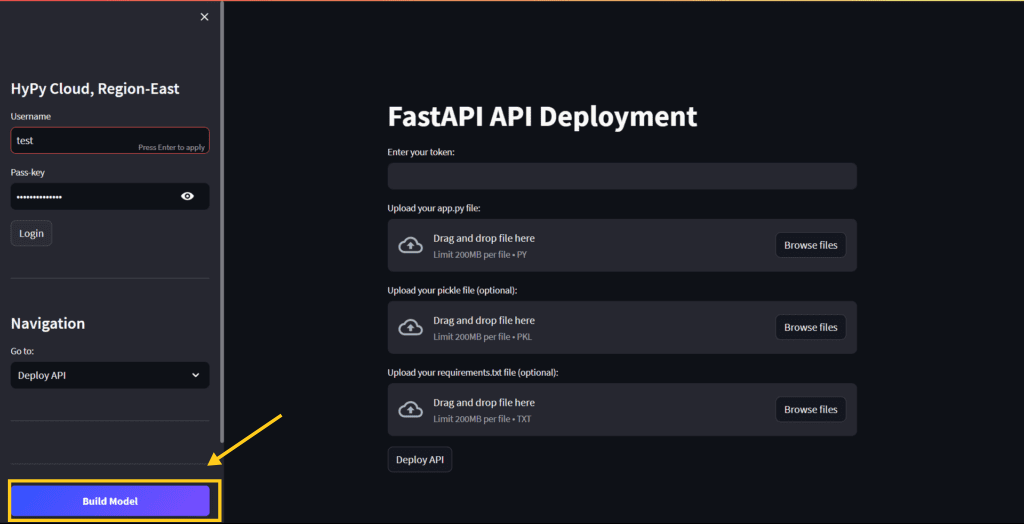The width and height of the screenshot is (1024, 524).
Task: Click the 'Enter your token:' label
Action: tap(421, 152)
